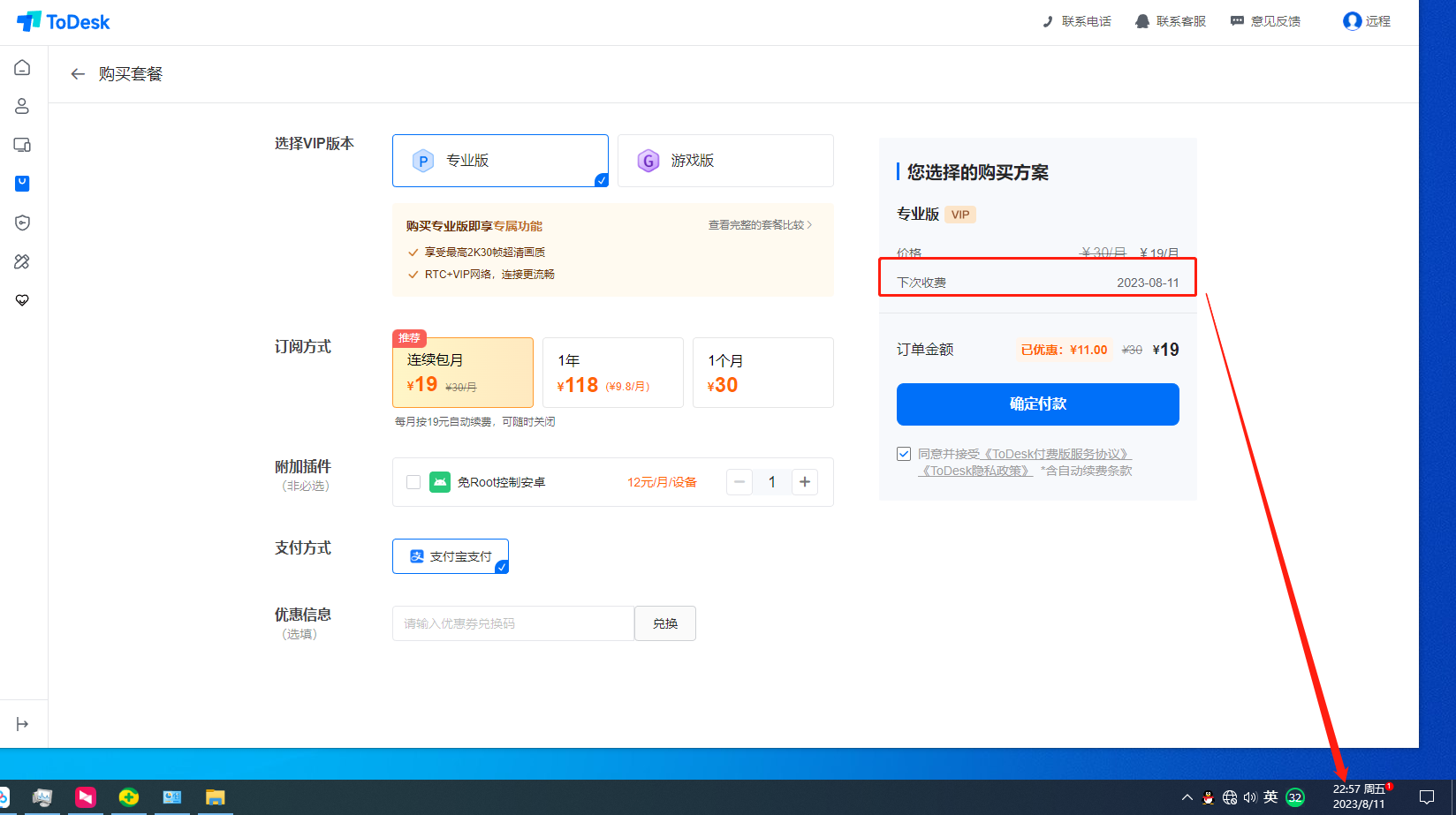Click the green 32 tray icon
Screen dimensions: 1456x815
(x=1295, y=797)
